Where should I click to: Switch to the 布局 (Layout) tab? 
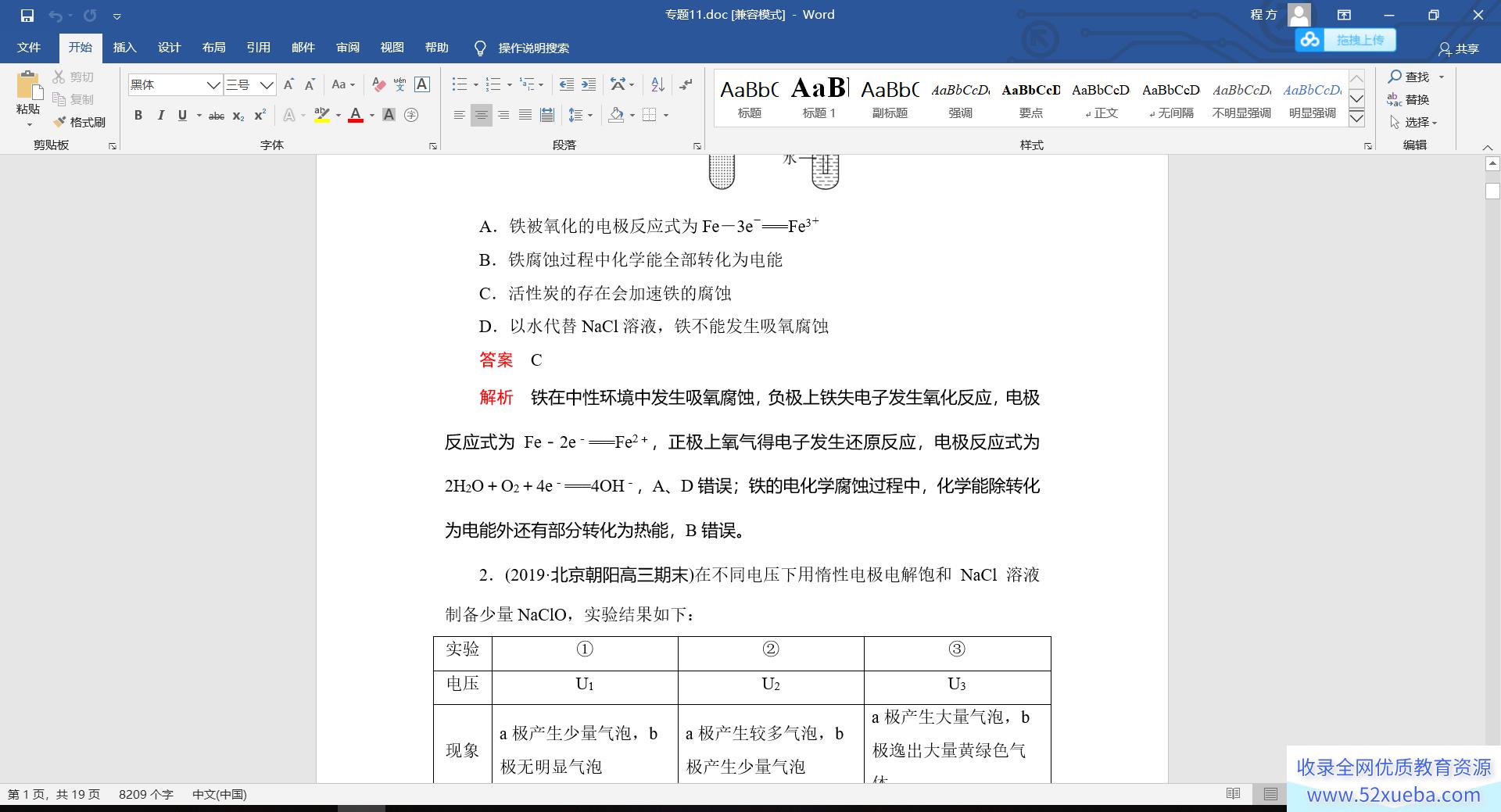click(213, 48)
